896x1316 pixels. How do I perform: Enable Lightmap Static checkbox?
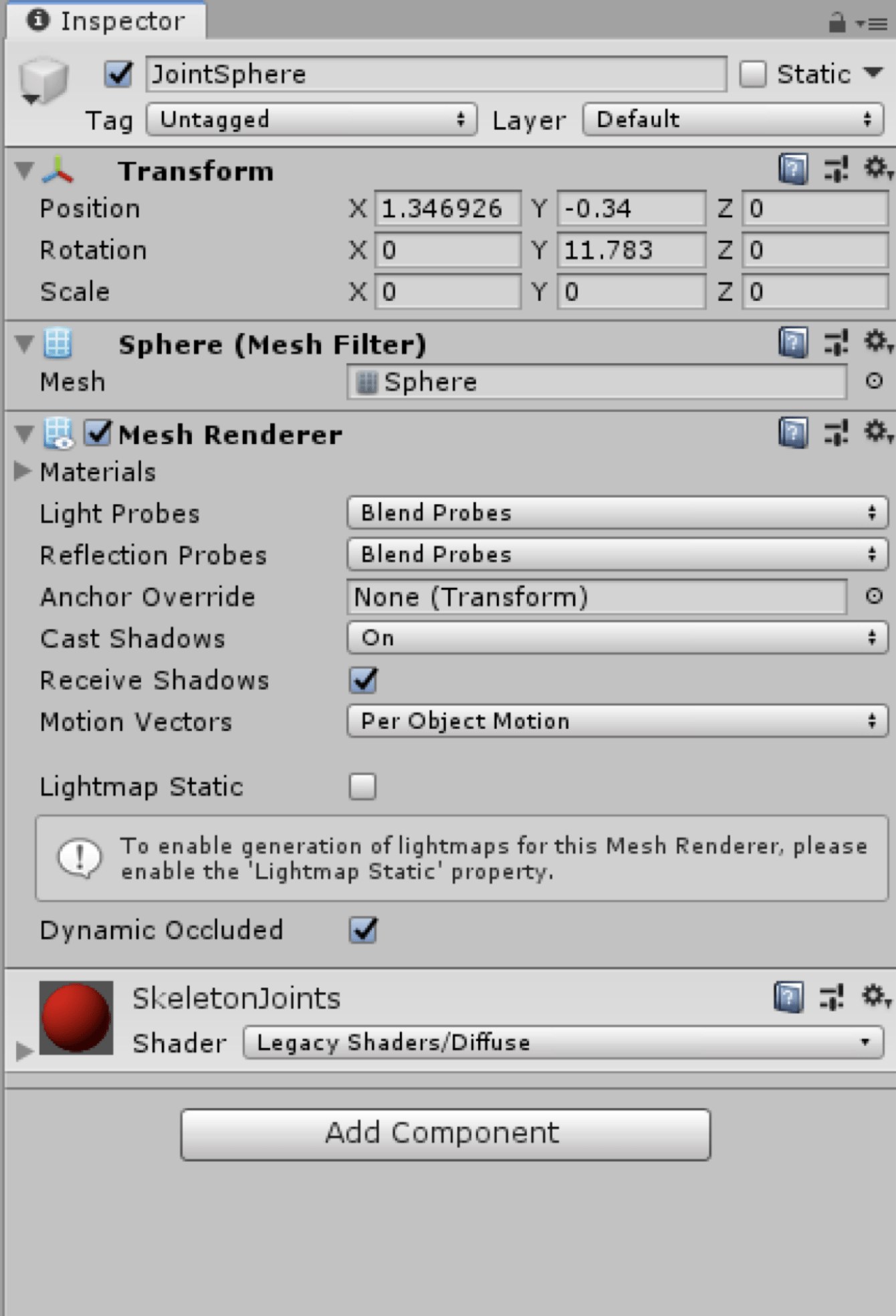[x=362, y=786]
